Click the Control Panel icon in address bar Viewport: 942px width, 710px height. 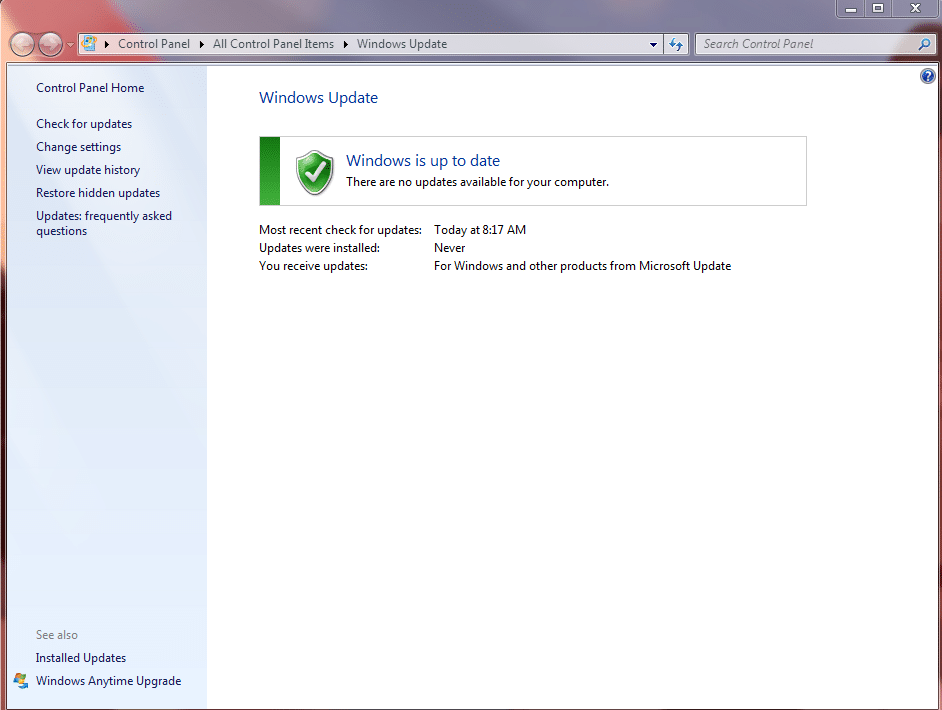(x=89, y=44)
